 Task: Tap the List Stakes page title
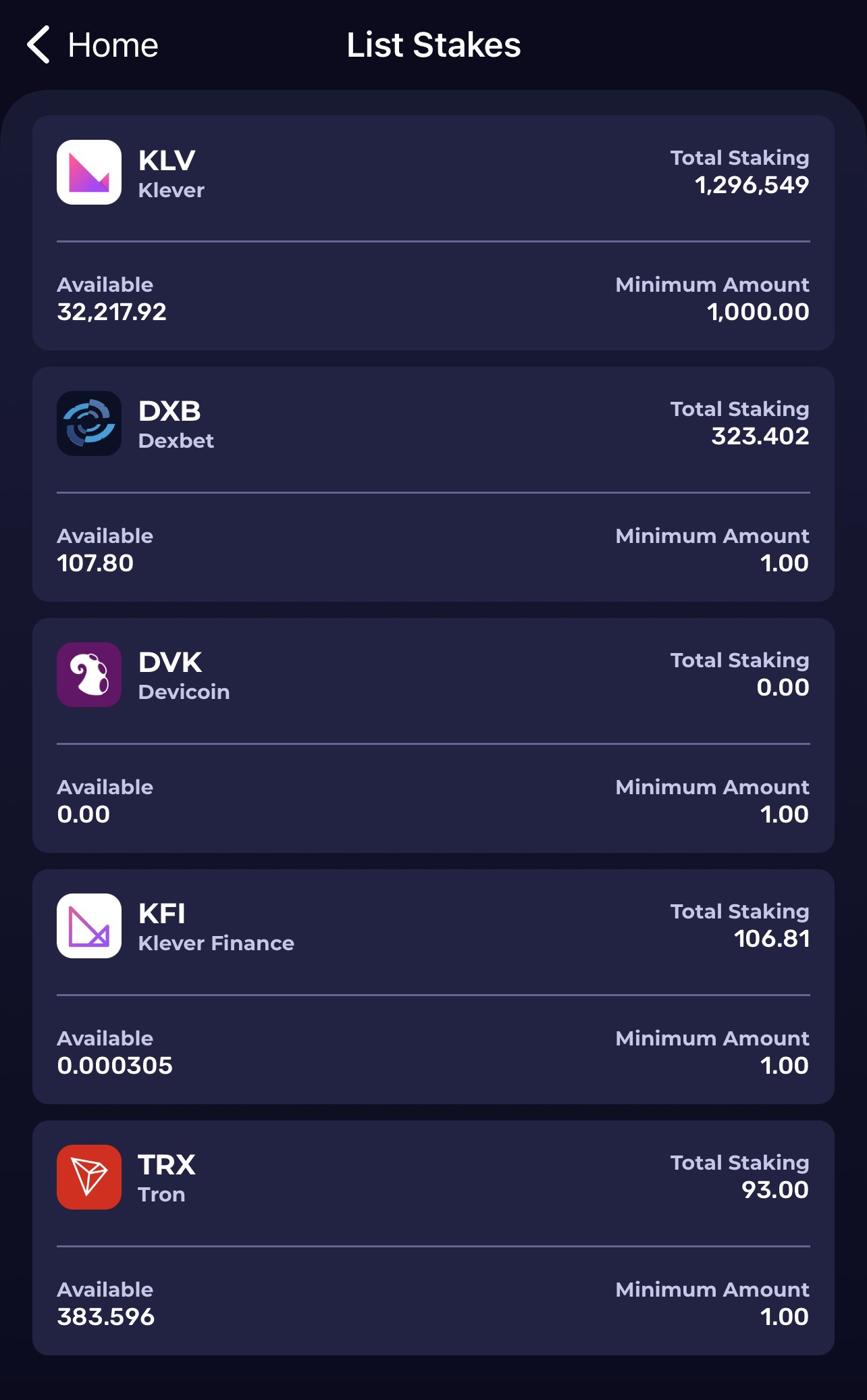[x=433, y=45]
